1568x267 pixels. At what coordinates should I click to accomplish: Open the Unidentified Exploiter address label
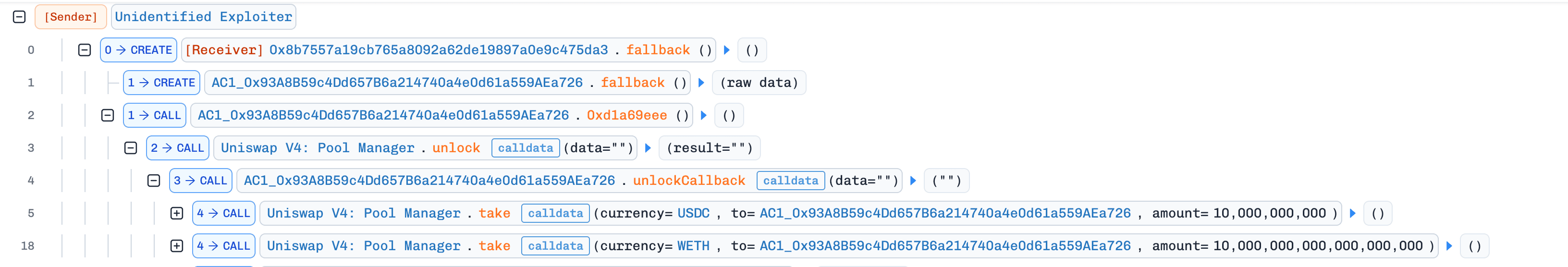[x=203, y=17]
